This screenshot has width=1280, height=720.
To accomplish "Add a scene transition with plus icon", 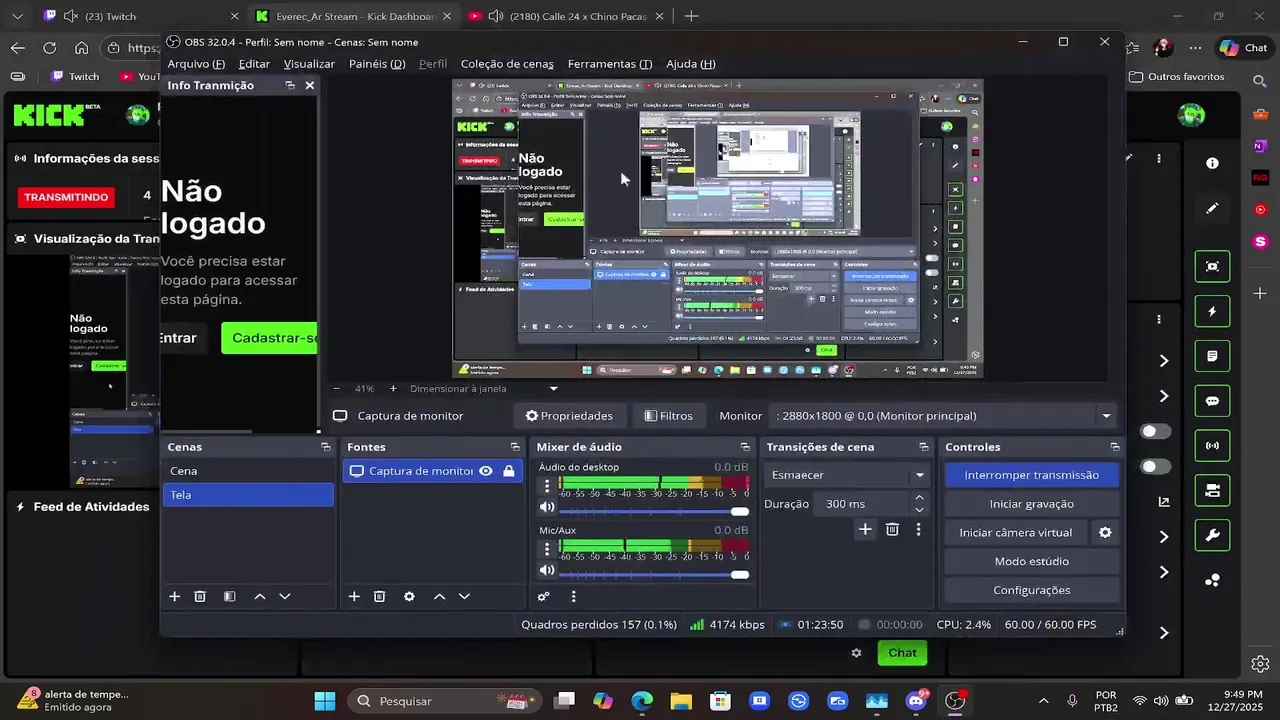I will pos(865,529).
